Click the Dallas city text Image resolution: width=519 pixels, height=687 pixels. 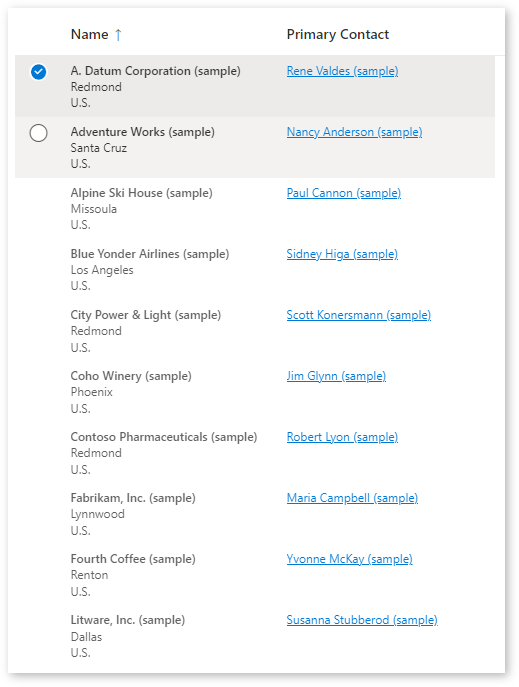86,637
